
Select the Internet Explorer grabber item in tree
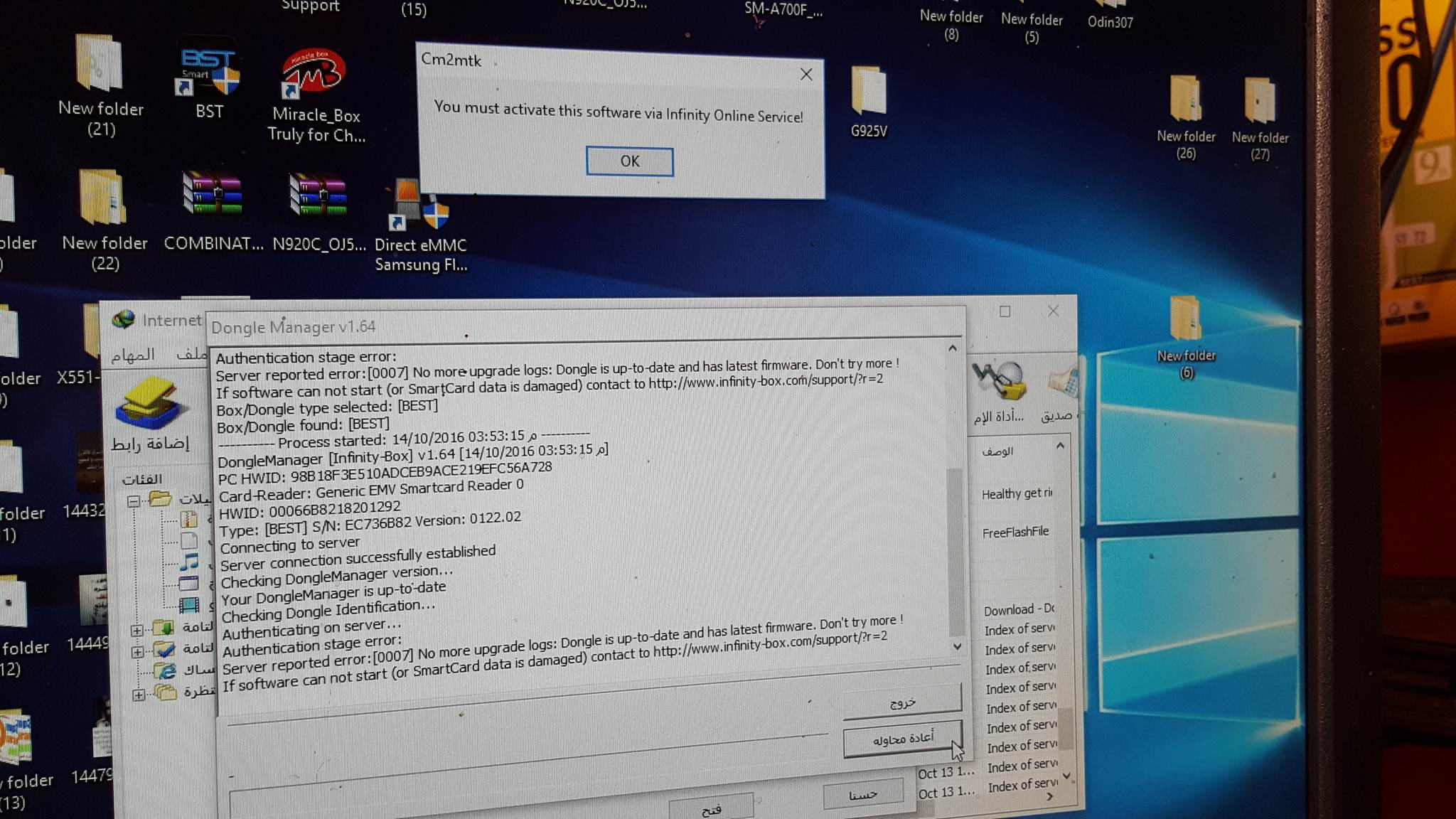click(x=165, y=670)
